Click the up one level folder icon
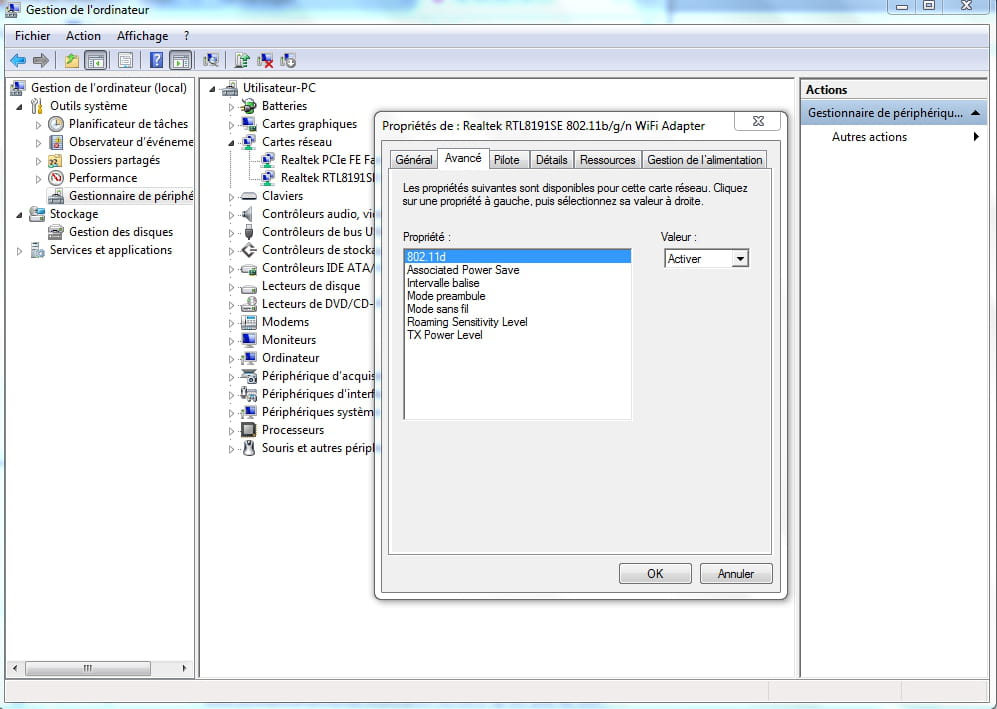This screenshot has height=709, width=997. pos(72,60)
